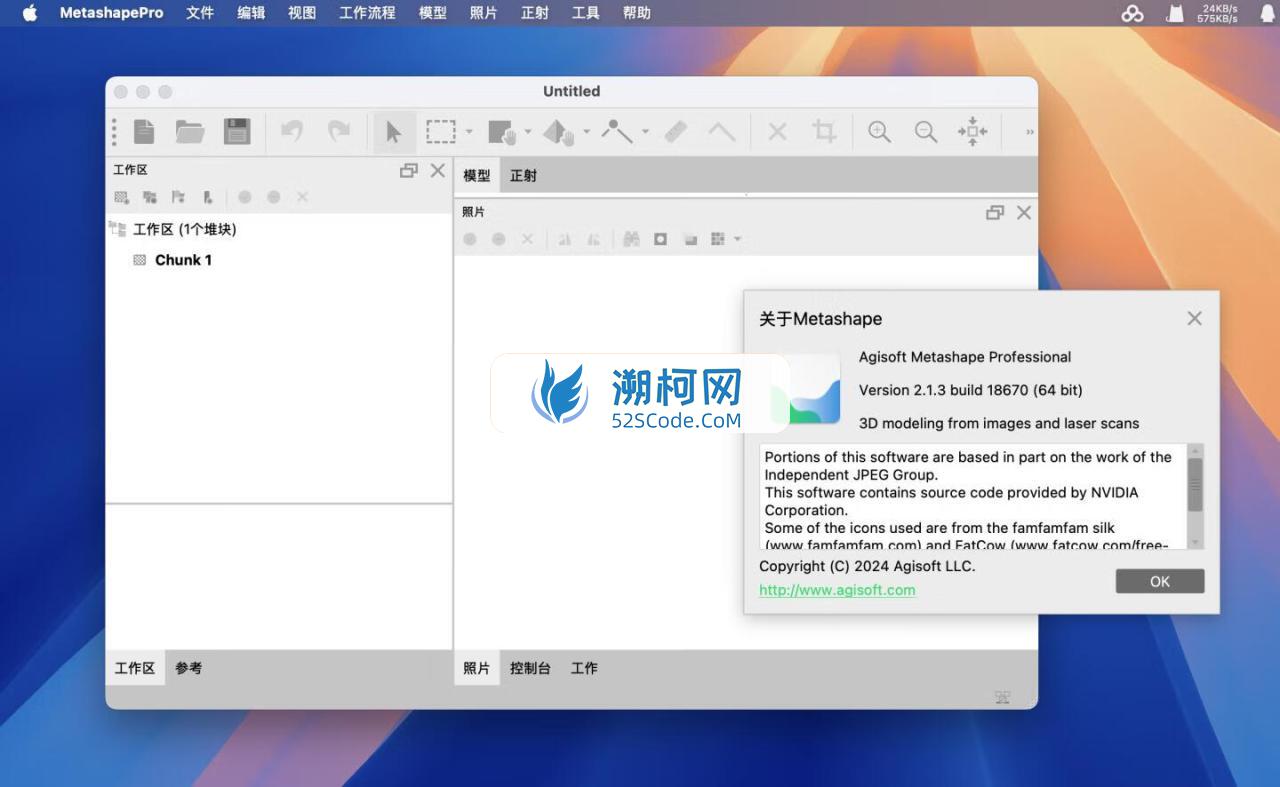1280x787 pixels.
Task: Select the Move region tool
Action: (501, 132)
